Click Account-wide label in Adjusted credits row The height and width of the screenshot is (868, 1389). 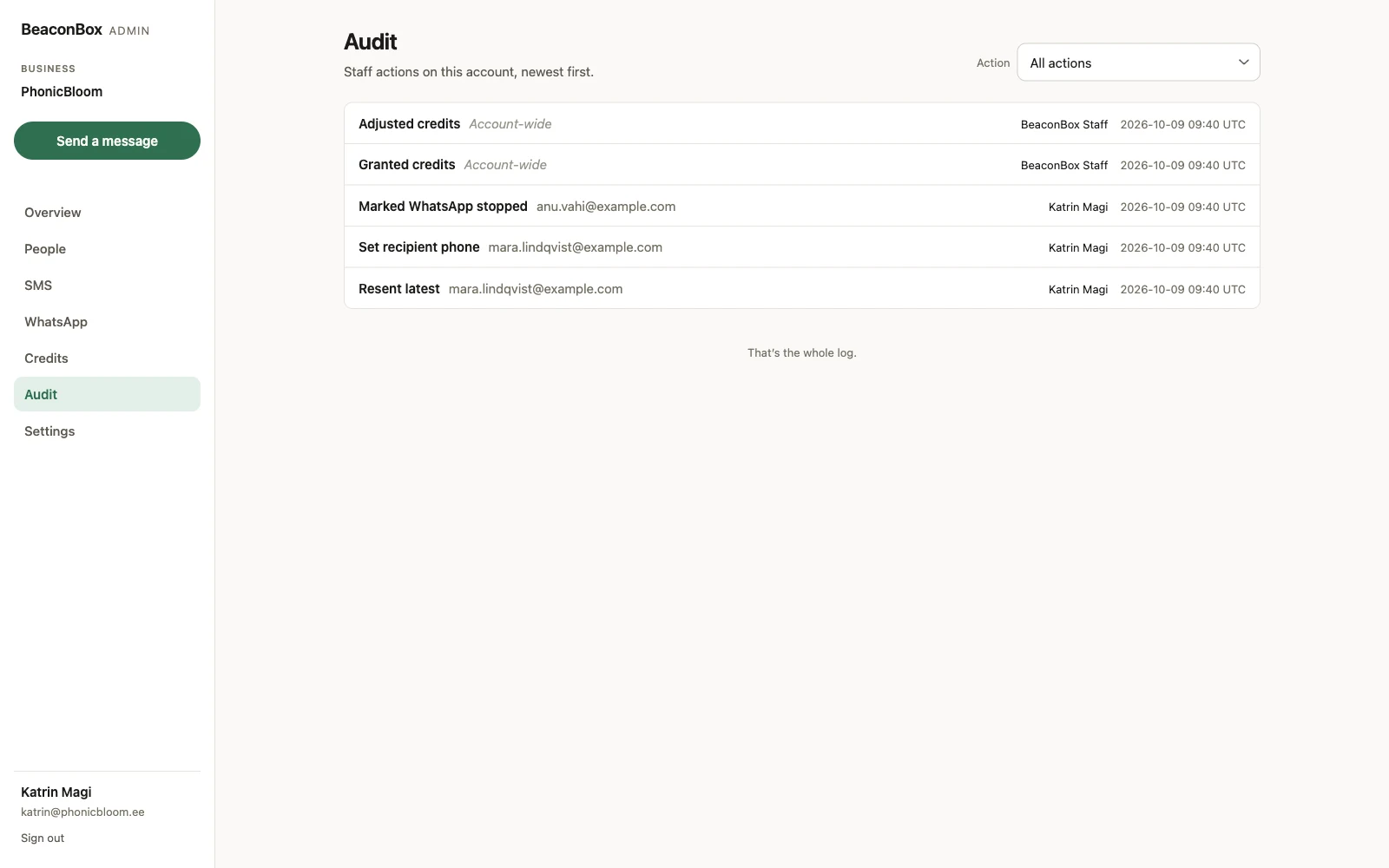[510, 124]
